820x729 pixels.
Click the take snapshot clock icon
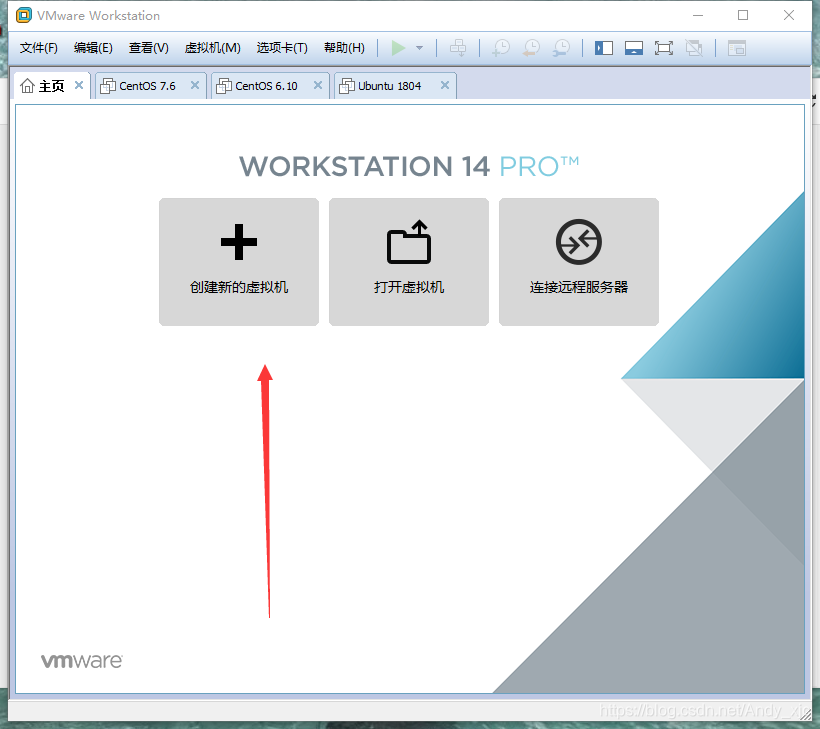click(x=501, y=48)
